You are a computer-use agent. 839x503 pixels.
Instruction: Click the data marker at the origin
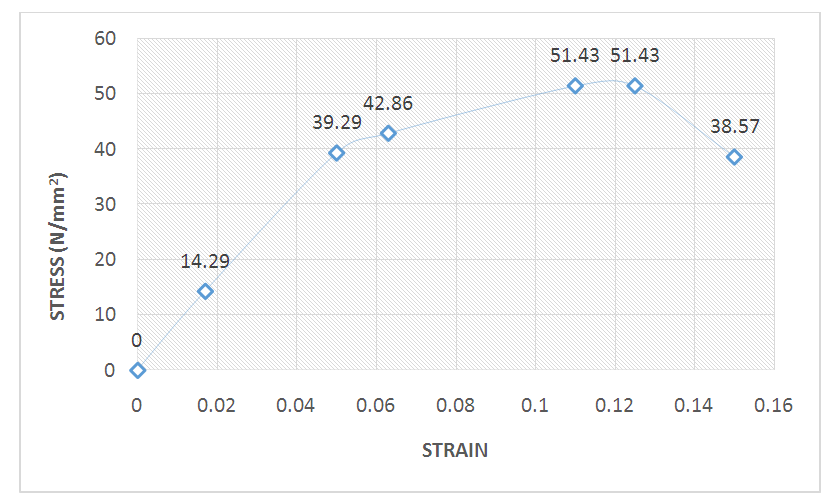pyautogui.click(x=138, y=370)
